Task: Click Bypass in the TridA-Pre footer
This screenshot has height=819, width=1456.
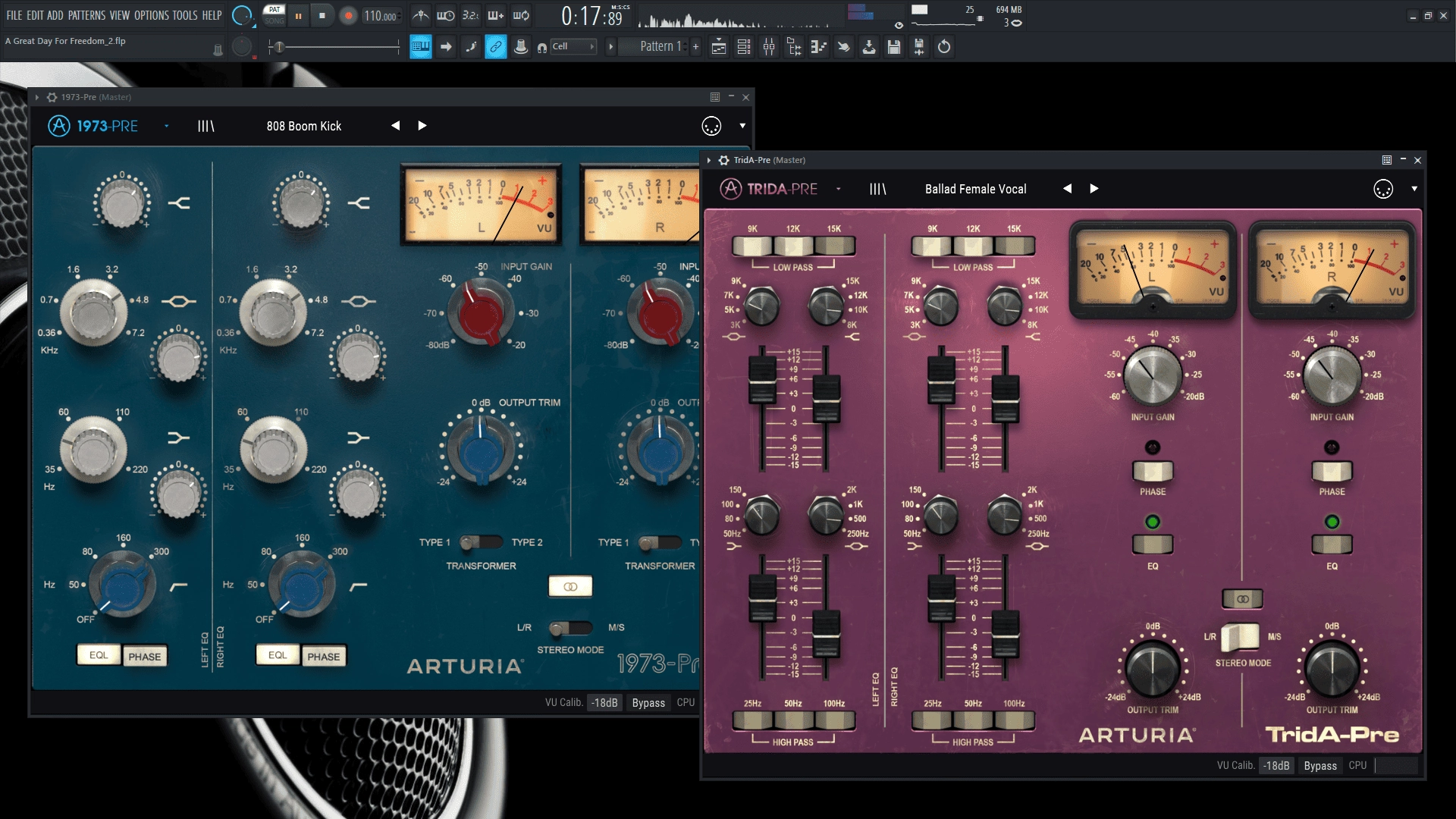Action: (x=1320, y=766)
